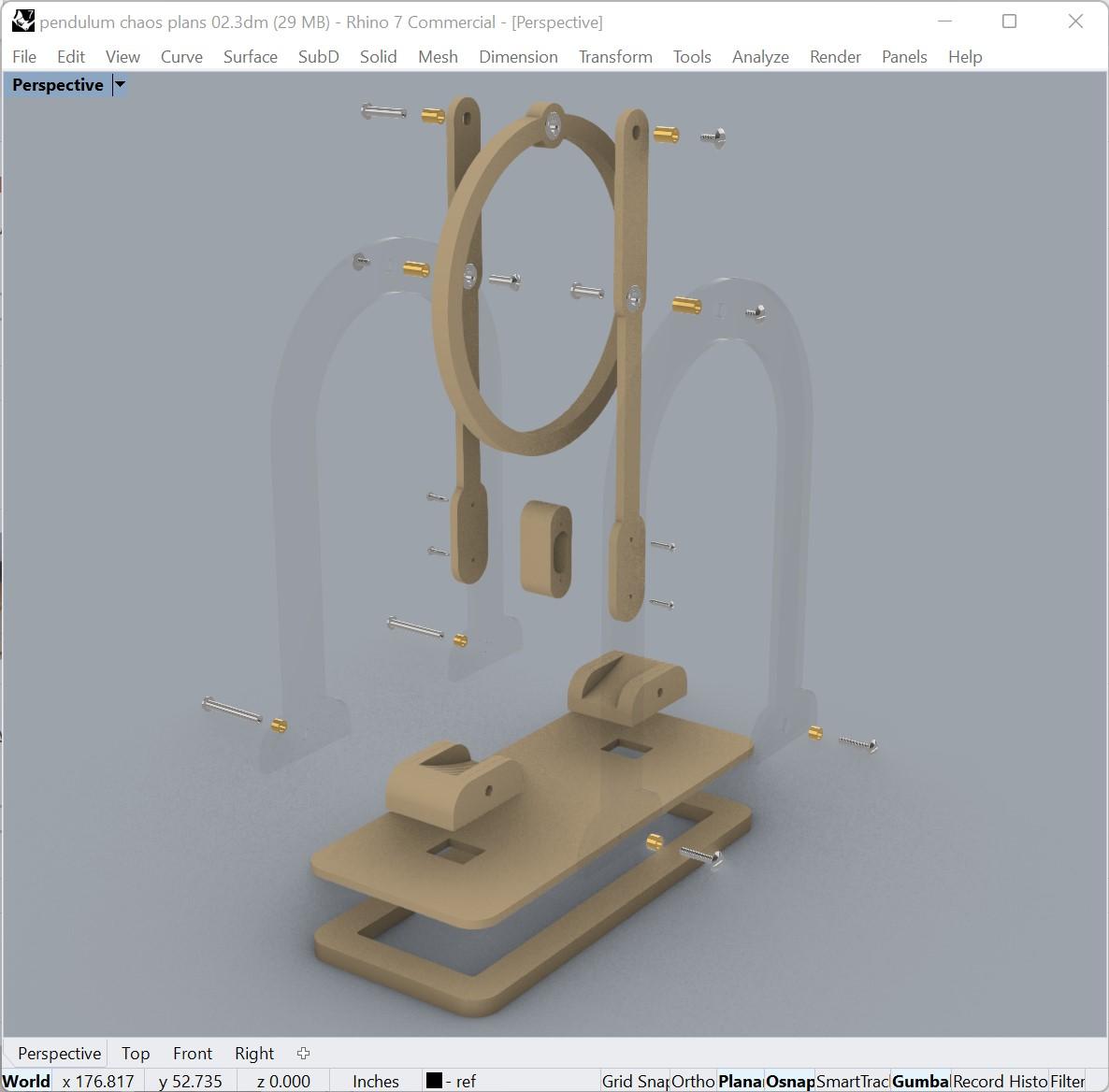
Task: Maximize the Rhino window
Action: click(1009, 22)
